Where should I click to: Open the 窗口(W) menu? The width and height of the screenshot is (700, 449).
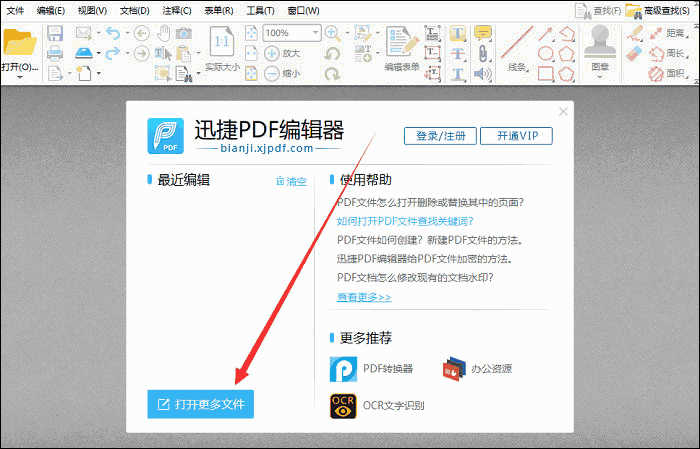pos(304,10)
